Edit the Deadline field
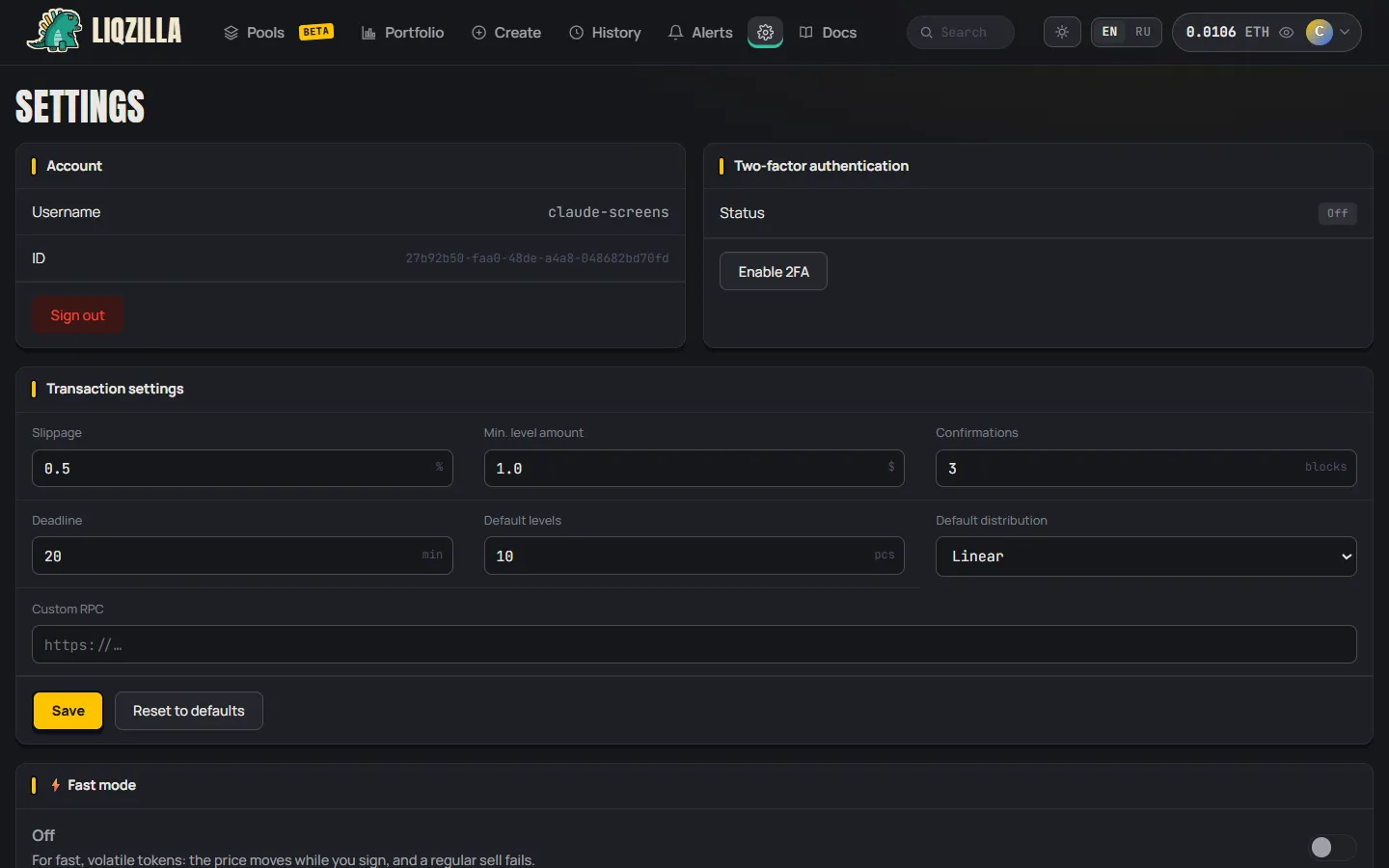The image size is (1389, 868). 242,556
